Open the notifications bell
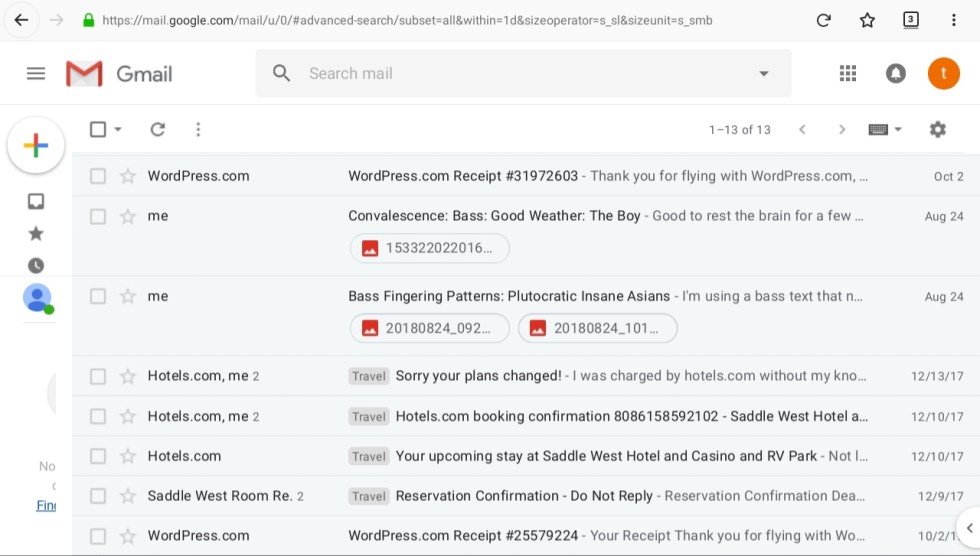 click(x=896, y=73)
